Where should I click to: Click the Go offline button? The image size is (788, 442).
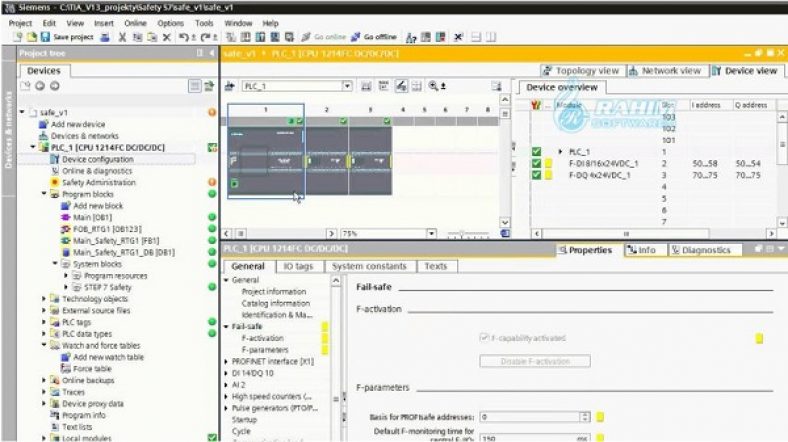(374, 37)
